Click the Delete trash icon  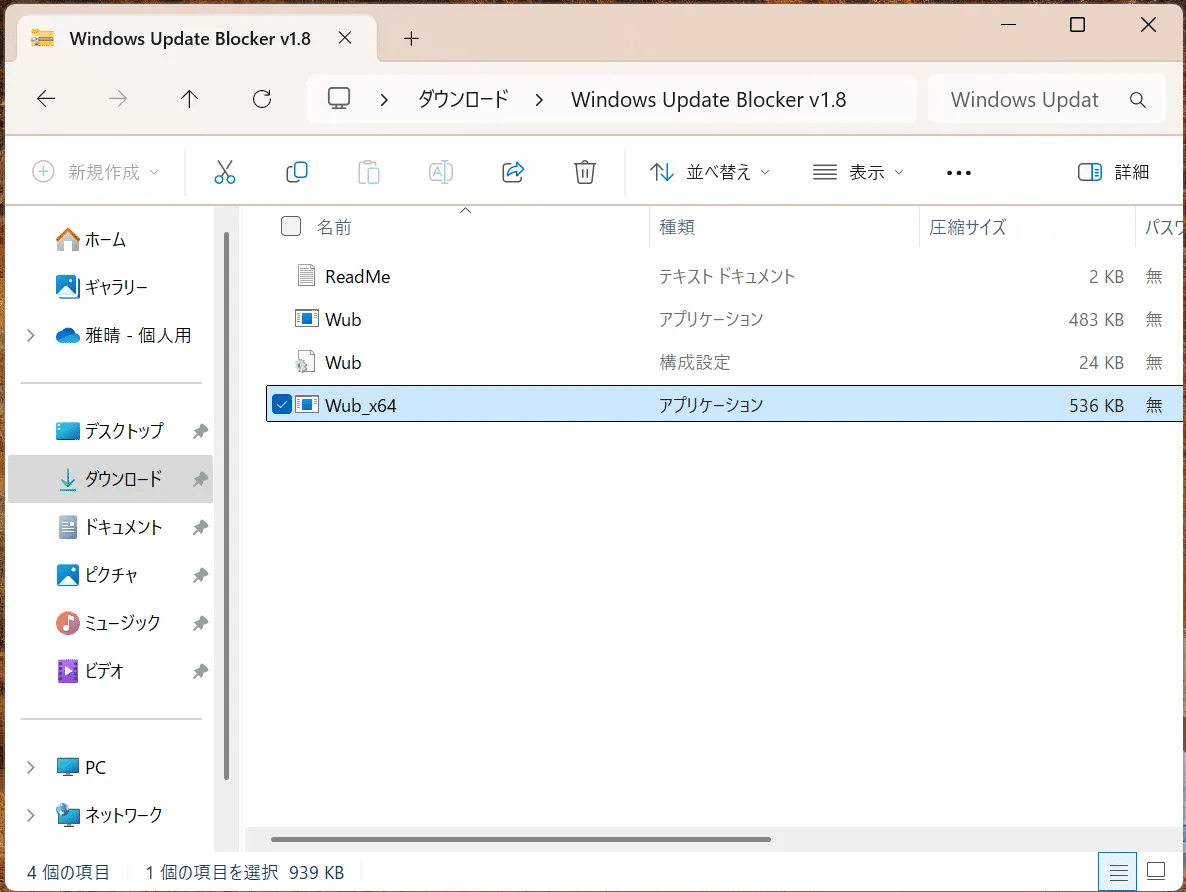click(x=584, y=171)
